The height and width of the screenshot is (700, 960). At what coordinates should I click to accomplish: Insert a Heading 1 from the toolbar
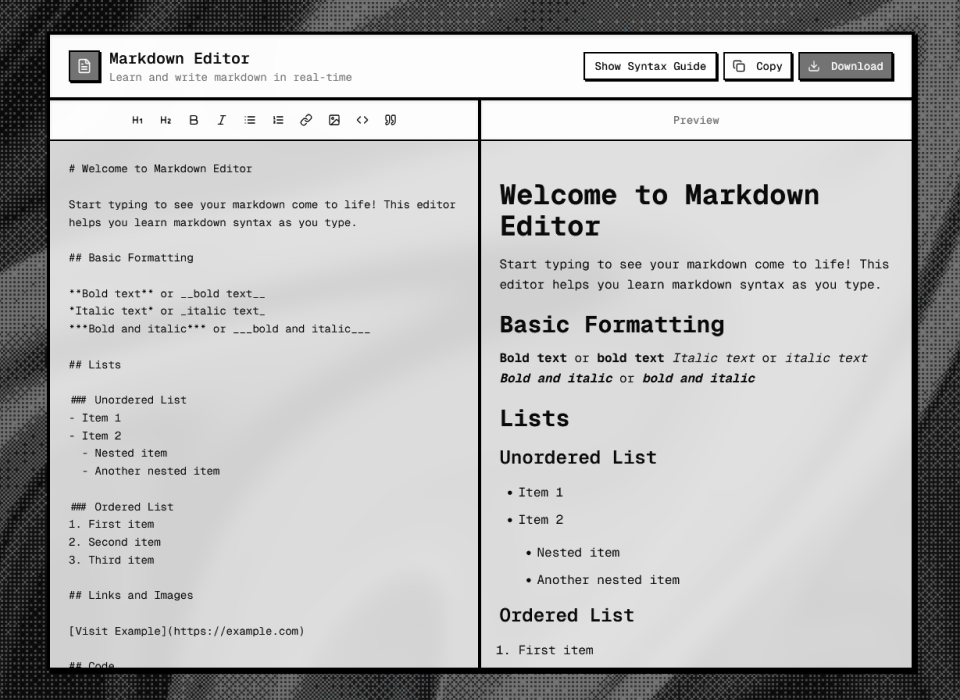(137, 120)
